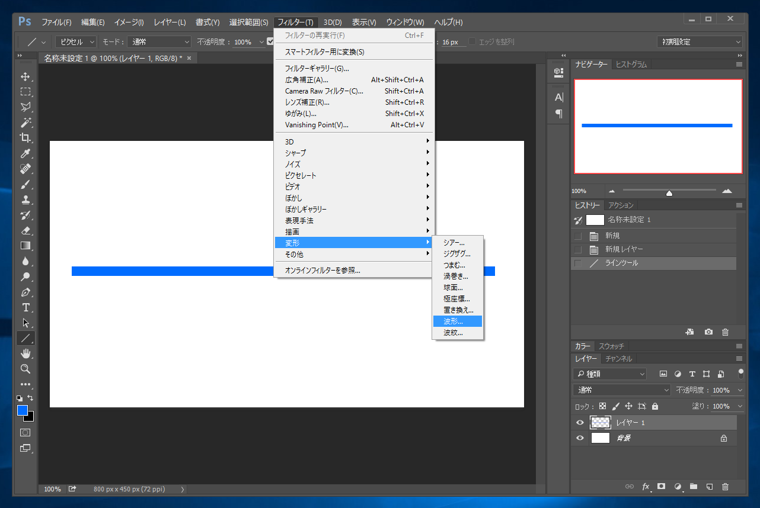Toggle lock position icon
Viewport: 760px width, 508px height.
[629, 406]
